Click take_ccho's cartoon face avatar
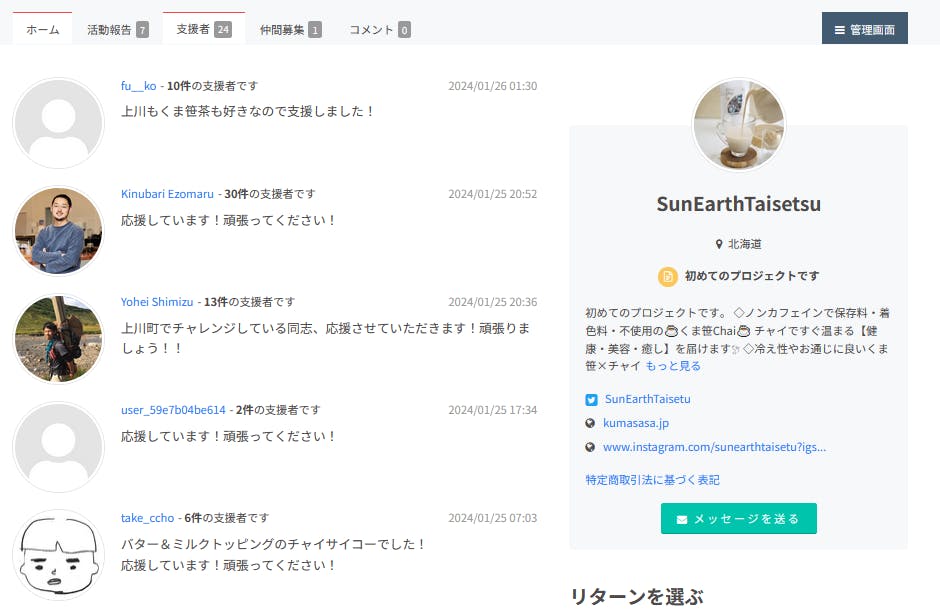 point(58,555)
